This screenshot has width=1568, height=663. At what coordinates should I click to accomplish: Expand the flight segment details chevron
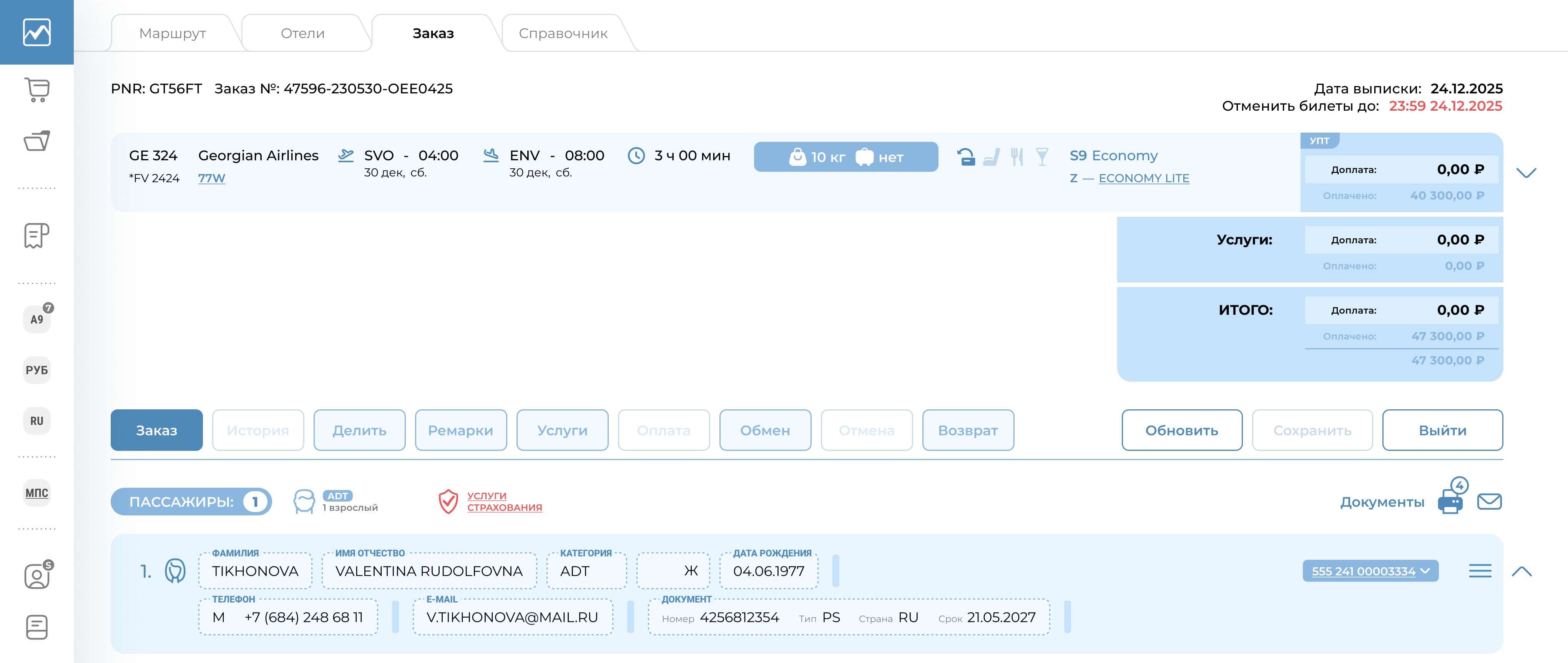pyautogui.click(x=1526, y=173)
